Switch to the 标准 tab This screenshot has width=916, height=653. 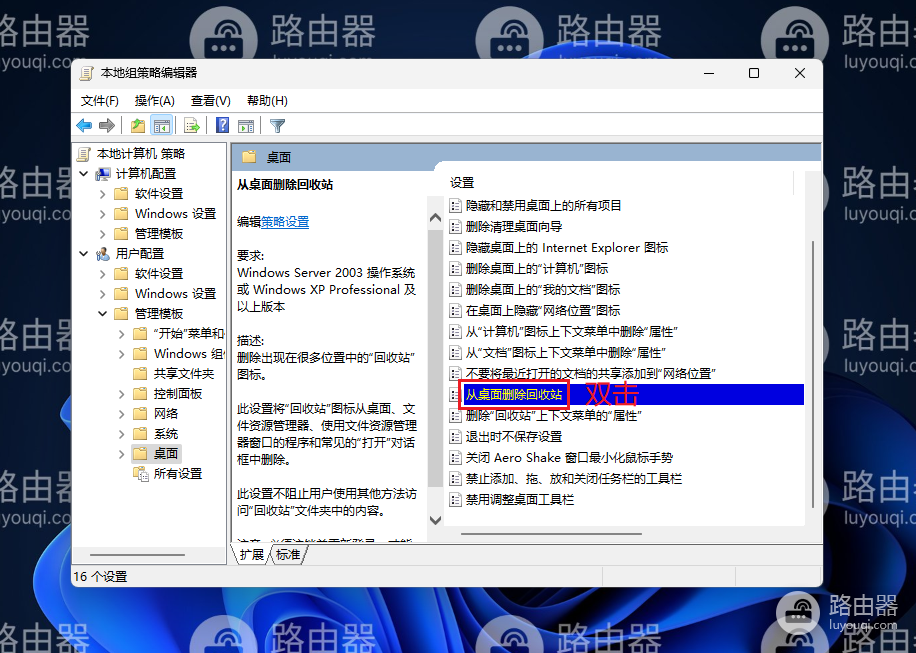(x=288, y=554)
